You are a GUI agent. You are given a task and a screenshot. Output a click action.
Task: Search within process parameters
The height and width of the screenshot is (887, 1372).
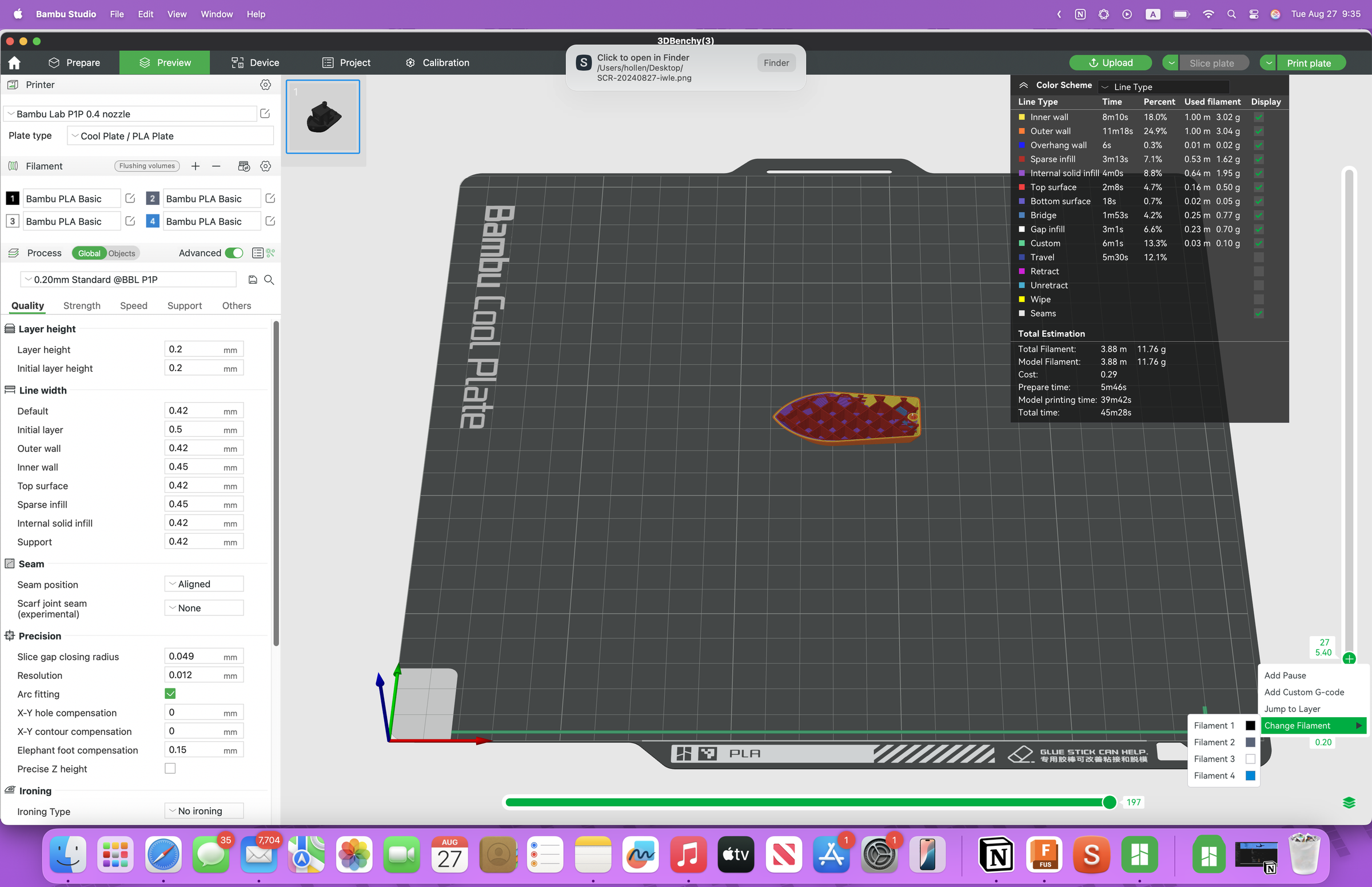point(269,279)
